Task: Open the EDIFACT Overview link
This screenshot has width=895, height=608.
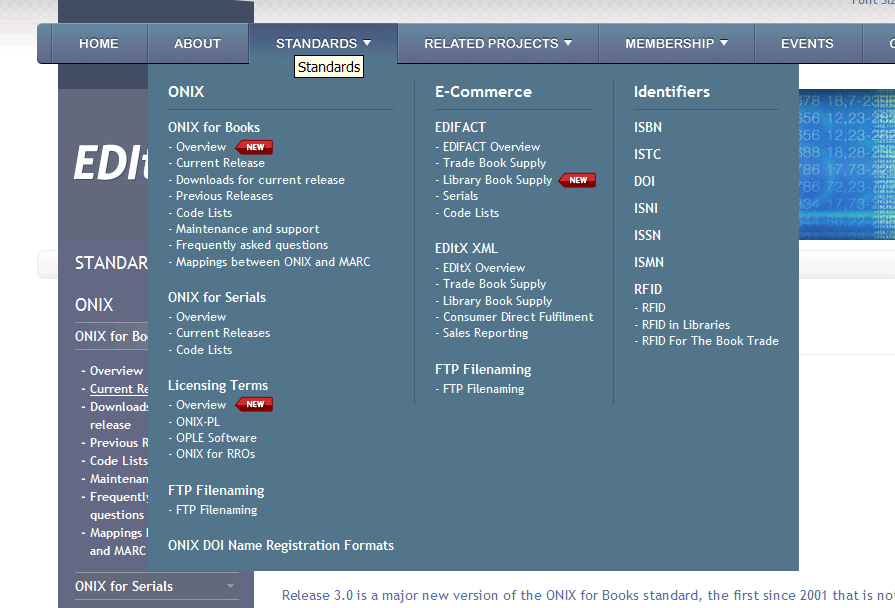Action: click(x=491, y=147)
